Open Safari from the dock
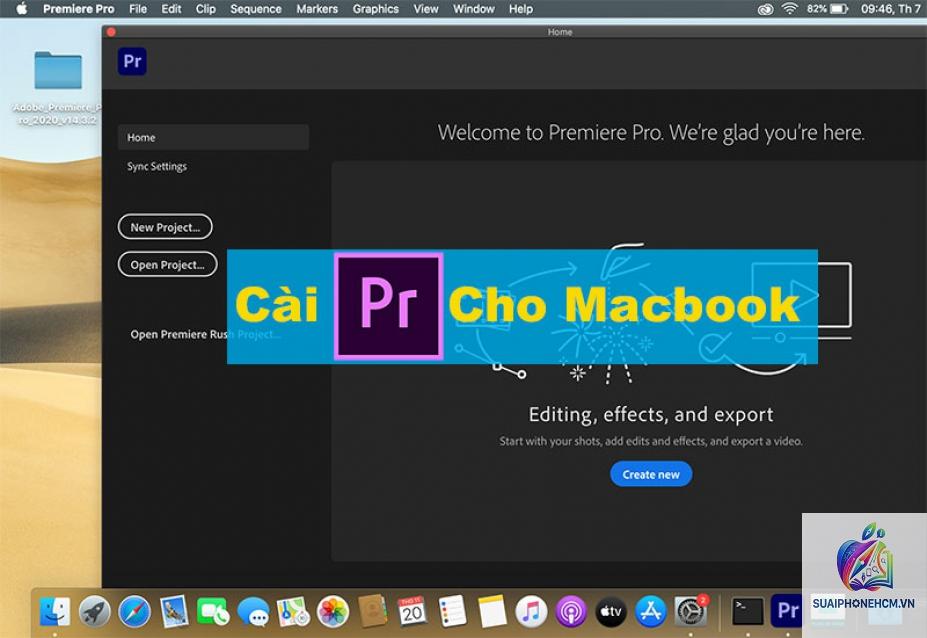The image size is (927, 638). [x=134, y=611]
